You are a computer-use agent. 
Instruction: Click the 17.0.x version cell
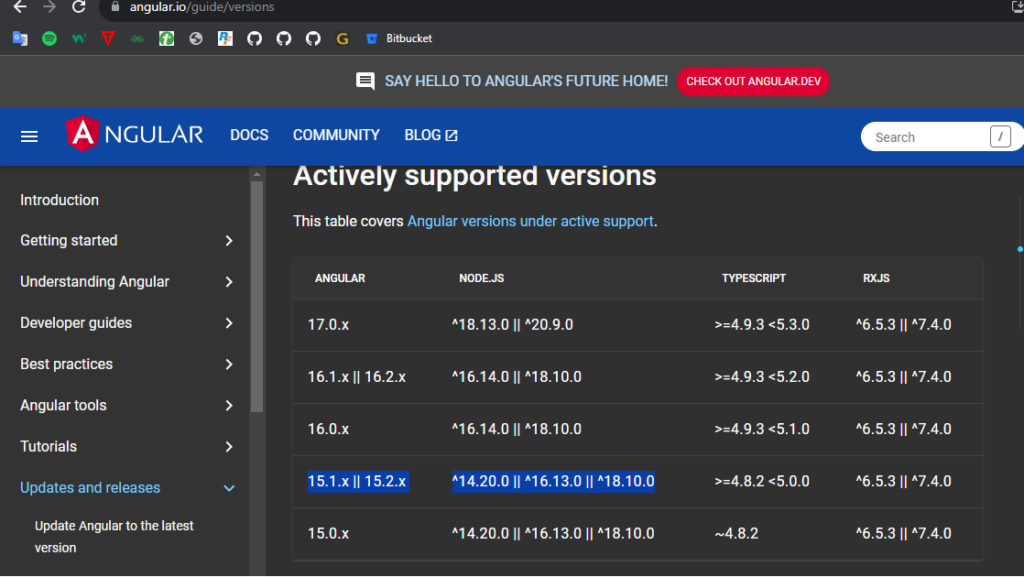click(328, 324)
